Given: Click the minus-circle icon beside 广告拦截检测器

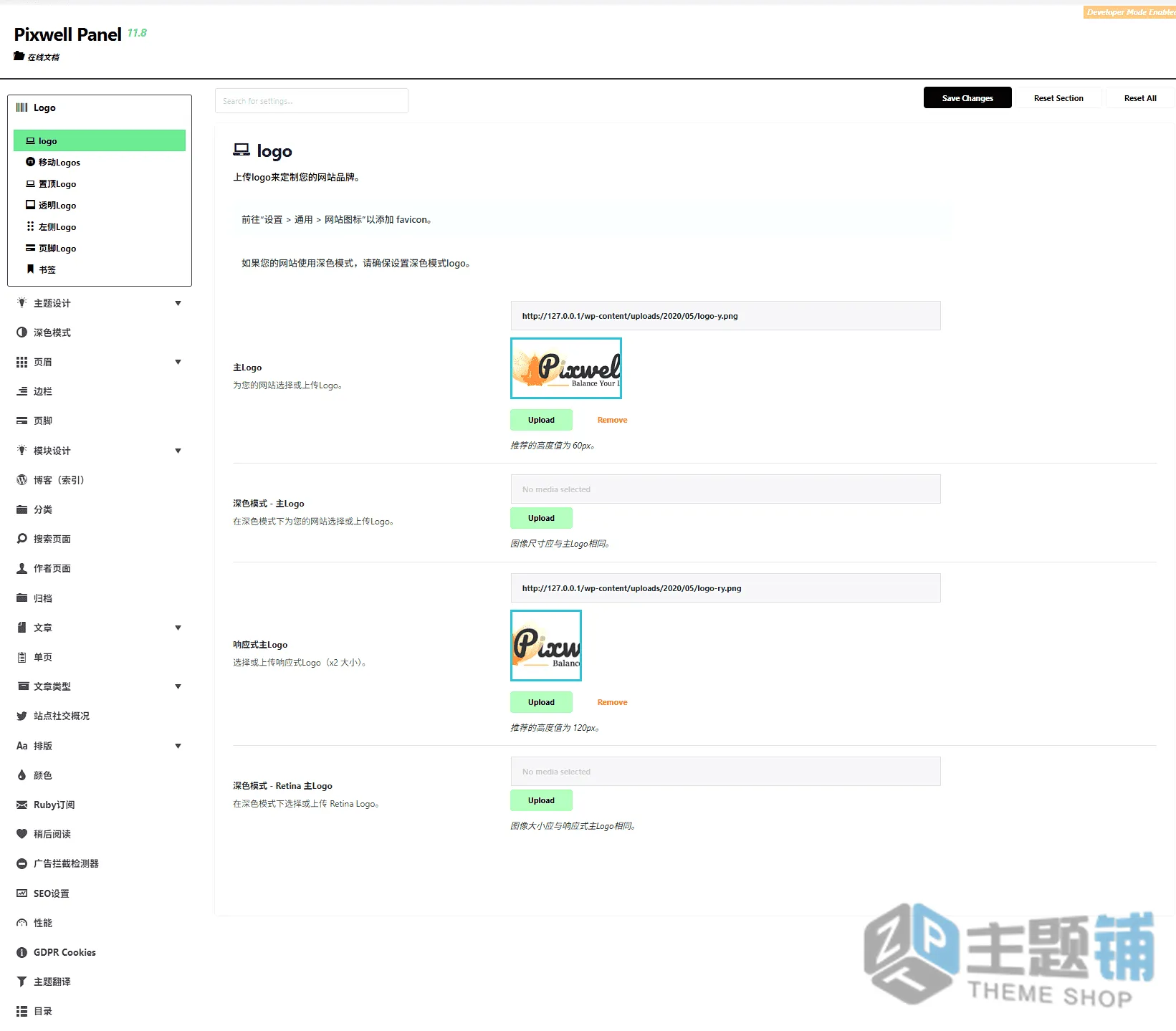Looking at the screenshot, I should pos(21,863).
